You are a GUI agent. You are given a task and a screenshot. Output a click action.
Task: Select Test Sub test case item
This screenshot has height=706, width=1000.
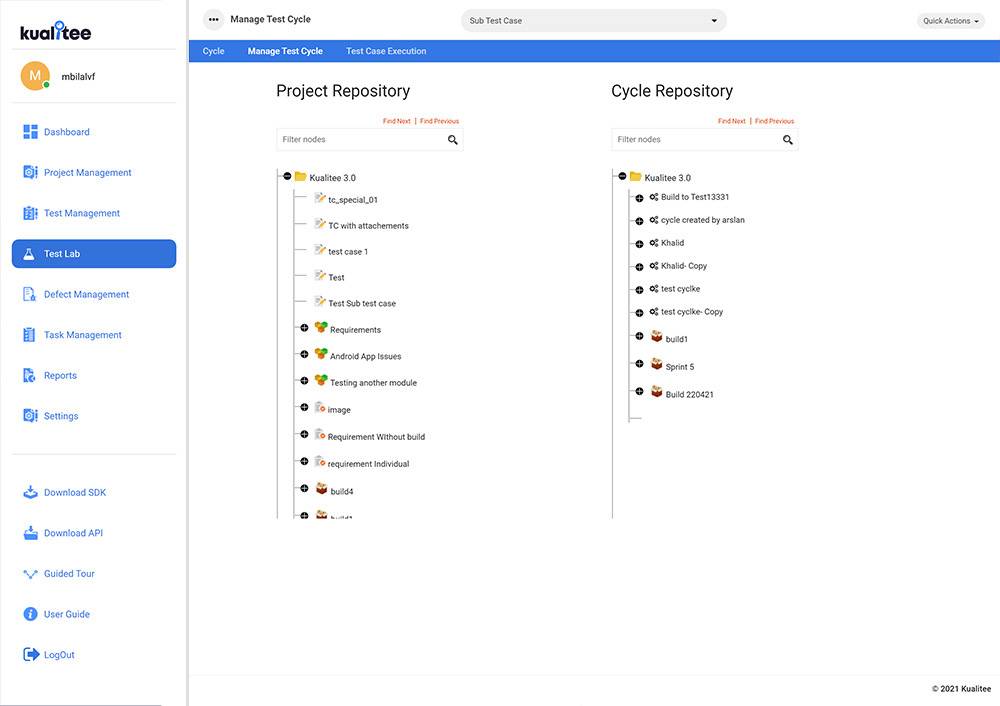point(362,304)
